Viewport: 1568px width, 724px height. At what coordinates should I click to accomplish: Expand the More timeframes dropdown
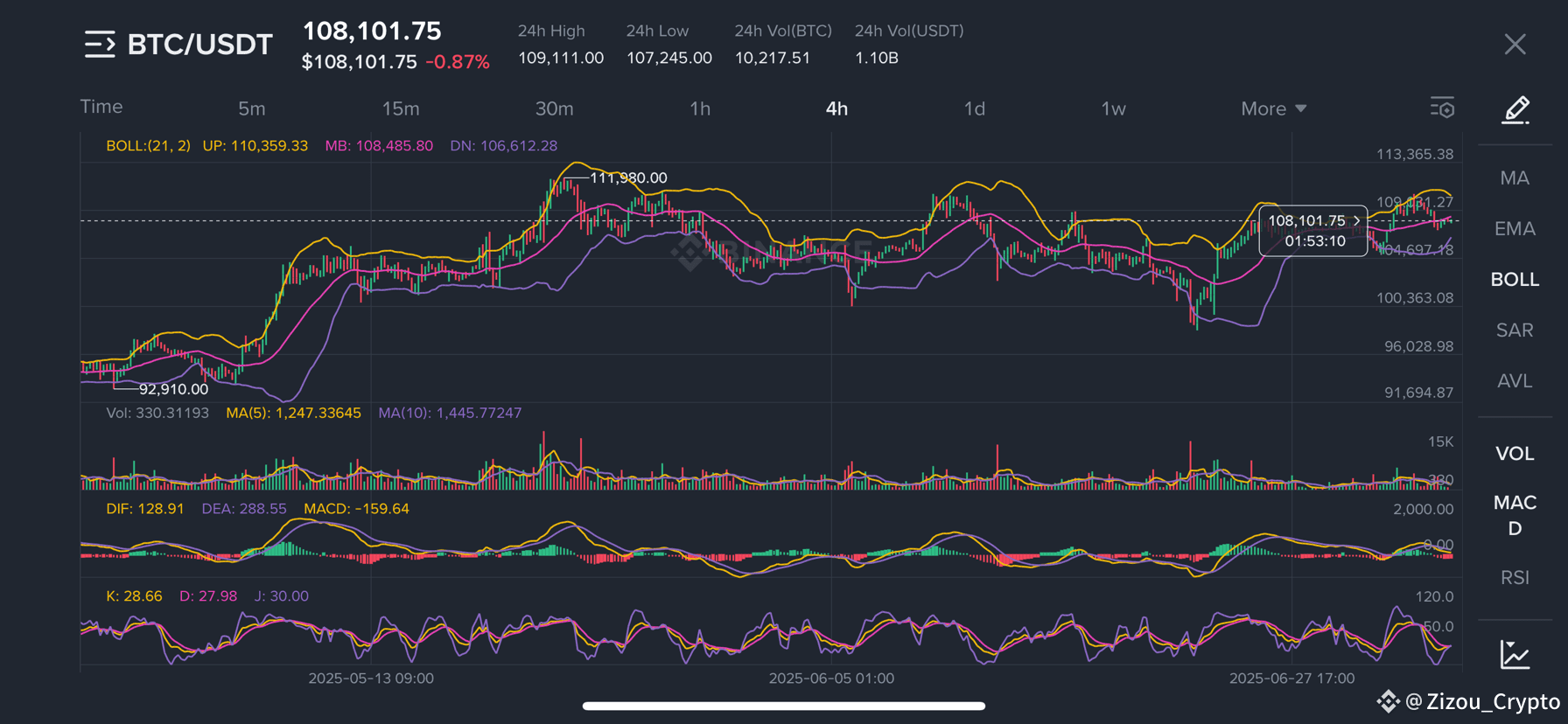(1273, 108)
